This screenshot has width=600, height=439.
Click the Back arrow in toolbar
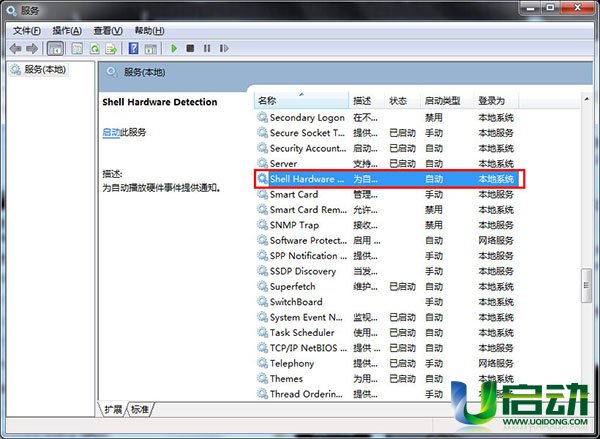tap(15, 48)
